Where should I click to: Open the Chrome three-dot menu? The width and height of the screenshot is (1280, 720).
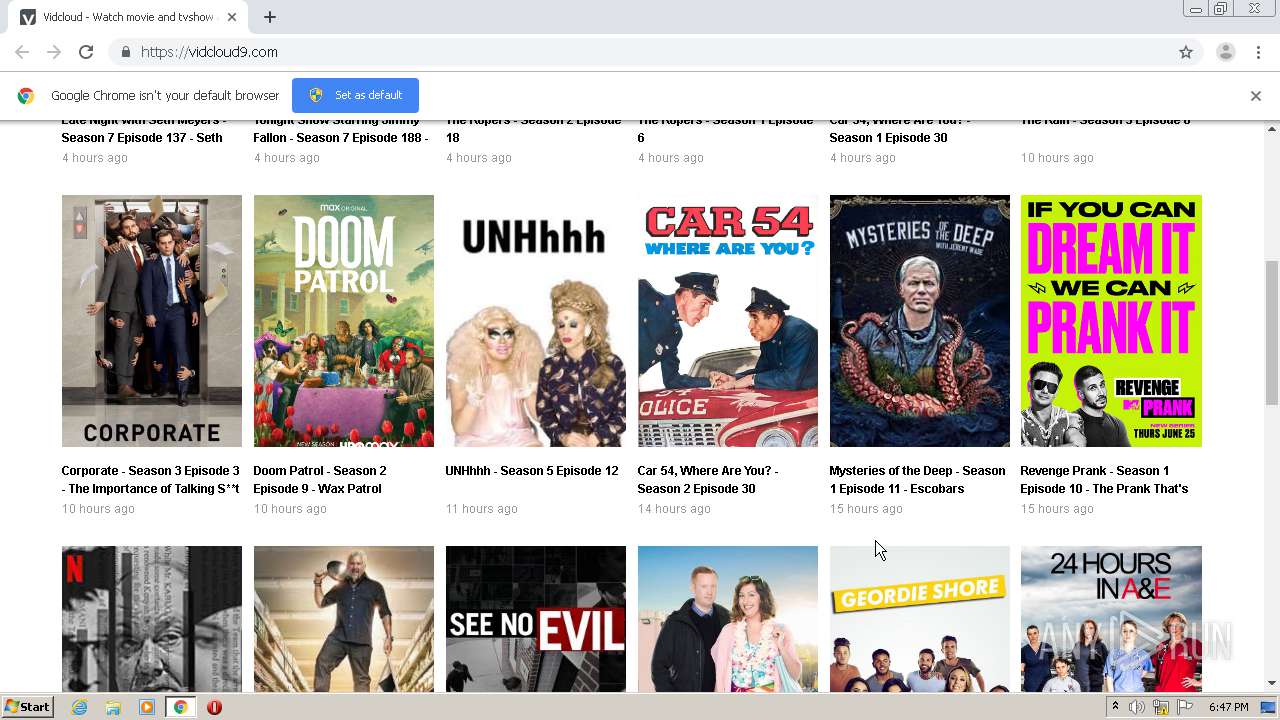pos(1258,52)
